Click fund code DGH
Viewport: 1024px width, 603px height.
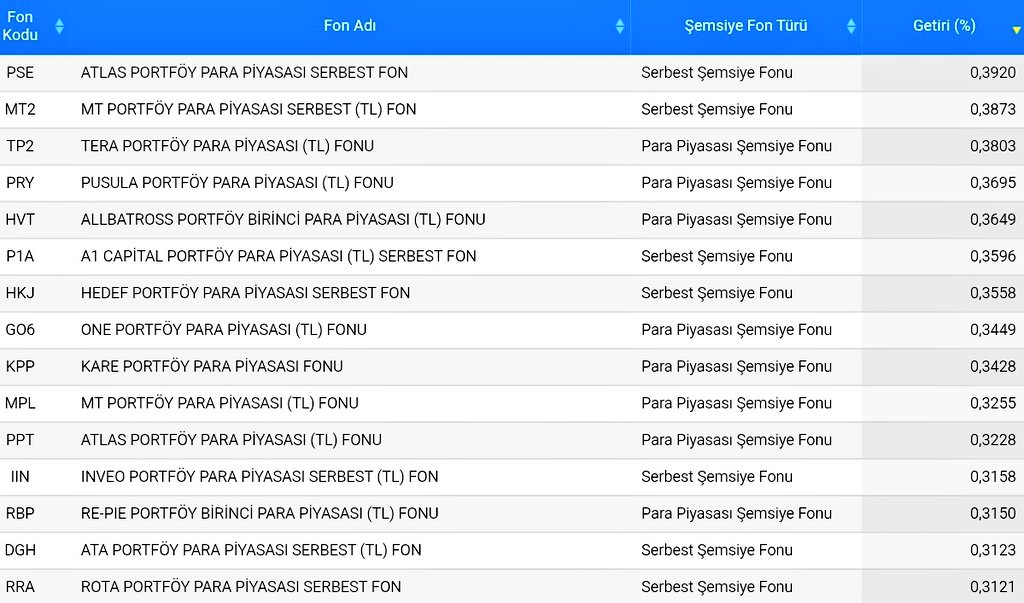pyautogui.click(x=20, y=550)
